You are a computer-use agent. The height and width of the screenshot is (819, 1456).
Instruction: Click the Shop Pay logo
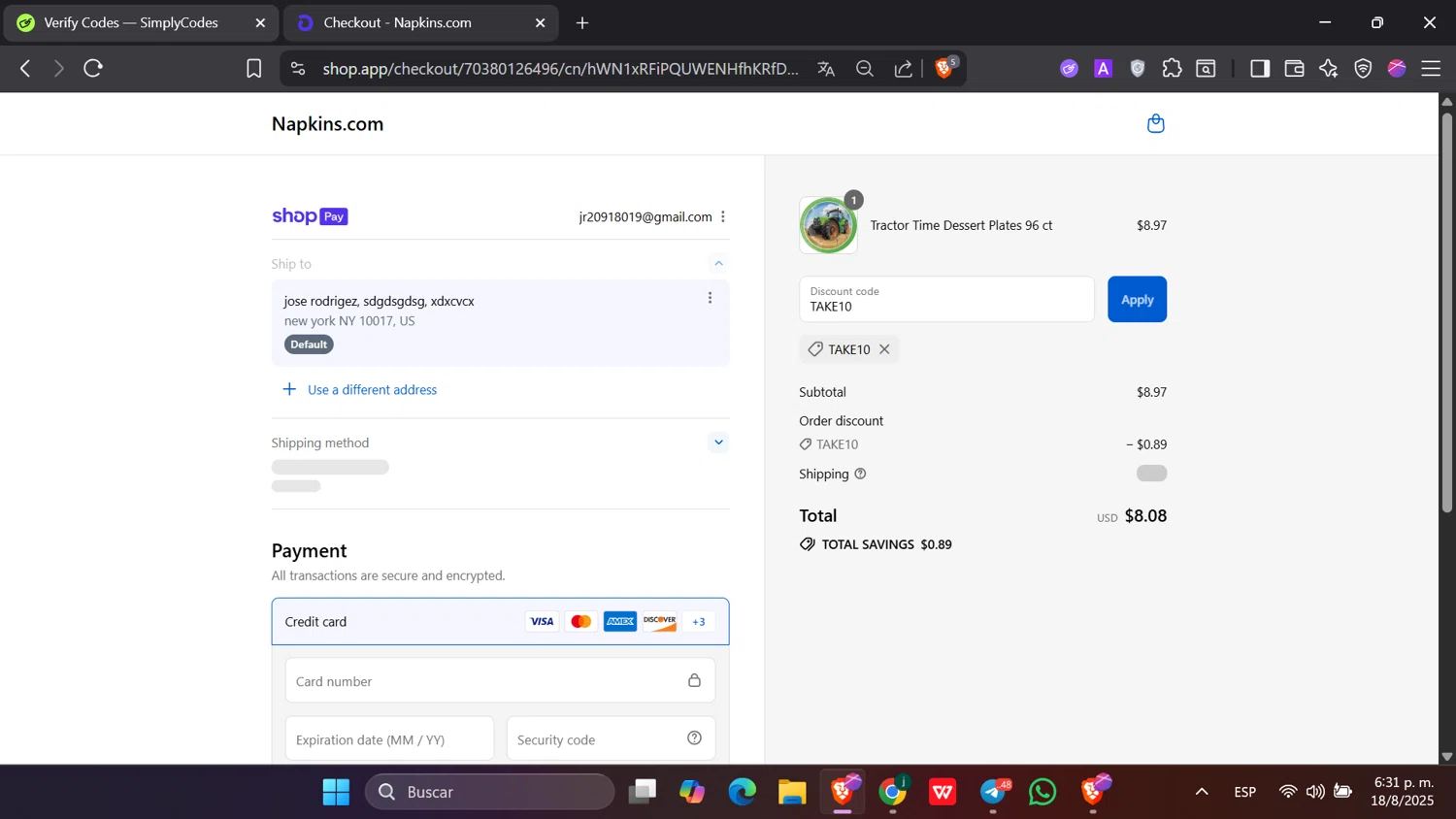(x=310, y=216)
